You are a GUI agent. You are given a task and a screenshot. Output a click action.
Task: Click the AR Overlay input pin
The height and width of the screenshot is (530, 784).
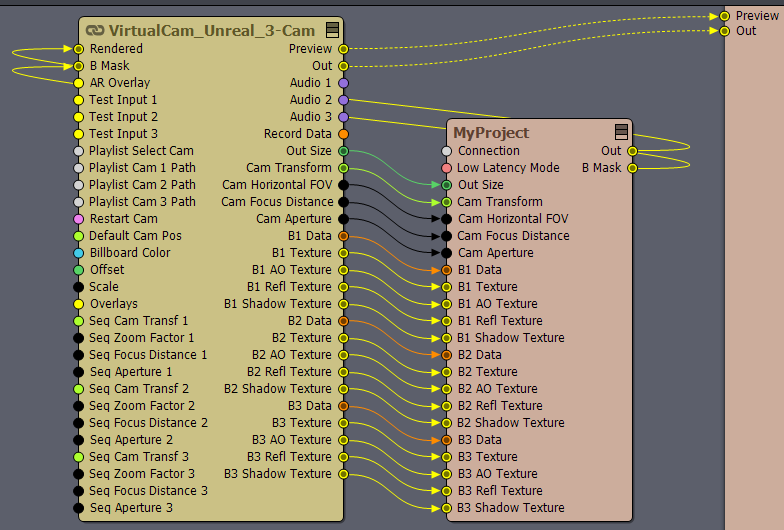79,83
